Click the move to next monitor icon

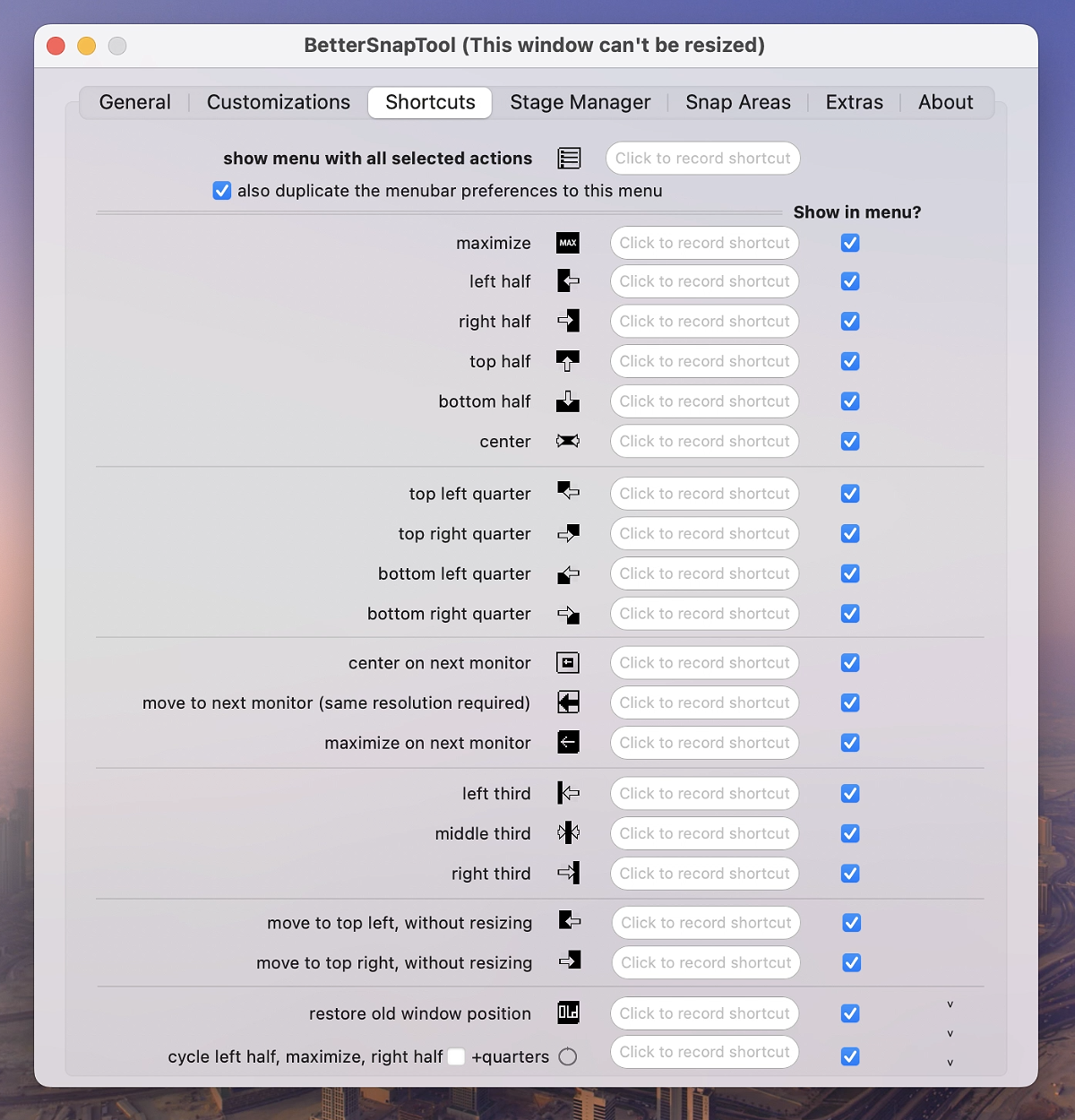pos(568,702)
